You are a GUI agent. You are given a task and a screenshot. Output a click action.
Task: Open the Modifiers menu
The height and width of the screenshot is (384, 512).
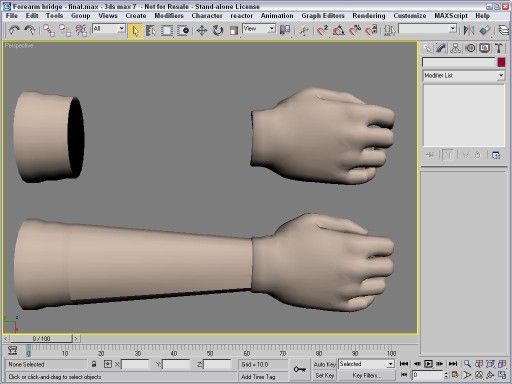coord(169,16)
